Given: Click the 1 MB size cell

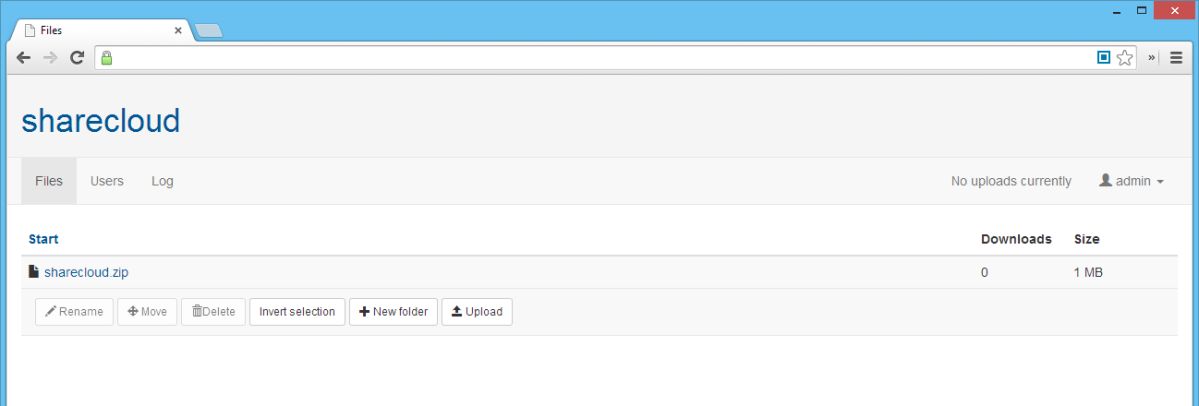Looking at the screenshot, I should [1088, 272].
